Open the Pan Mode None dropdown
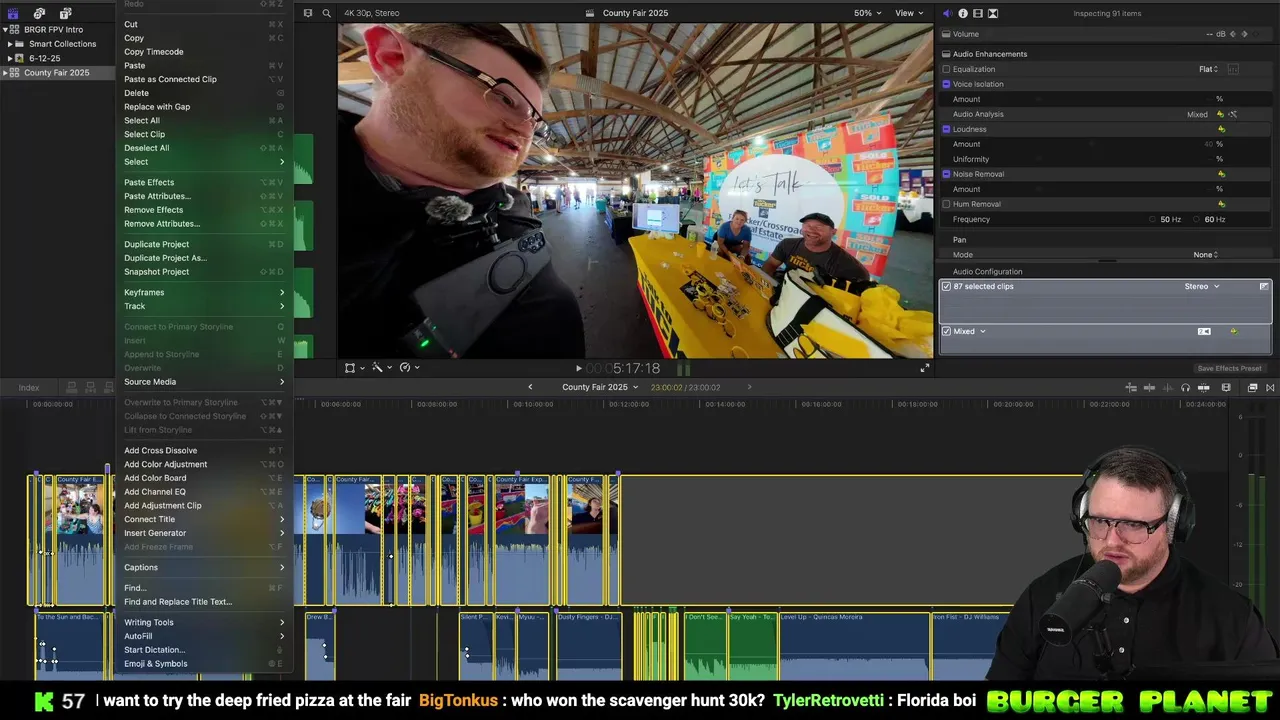Screen dimensions: 1280x720 (x=1206, y=255)
